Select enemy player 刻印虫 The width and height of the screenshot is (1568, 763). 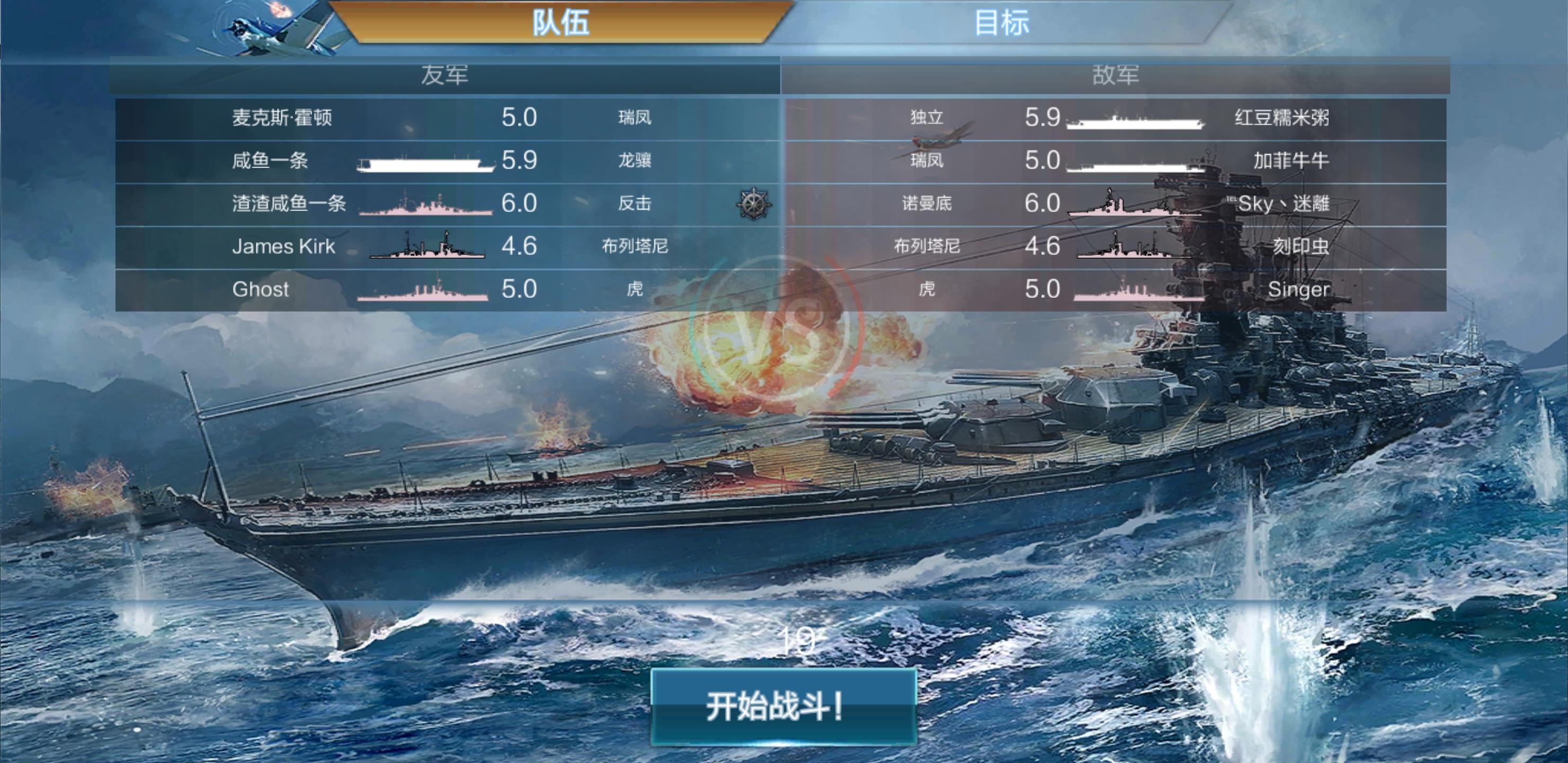1301,246
